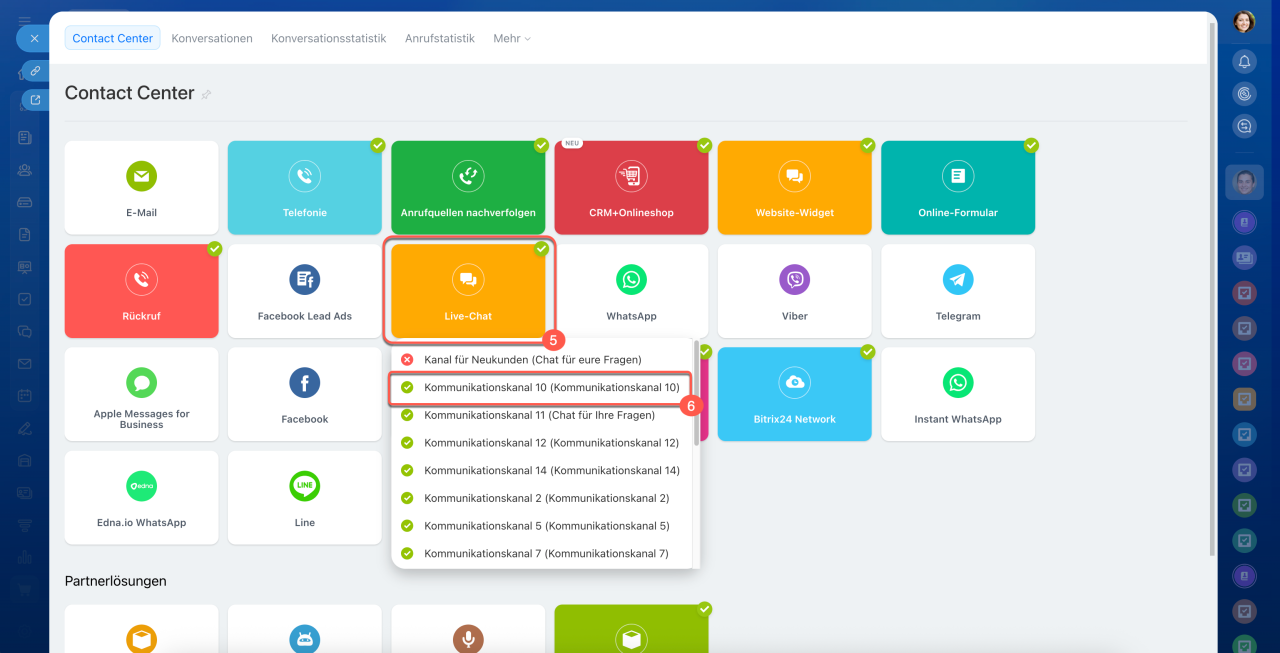
Task: Open the Line messenger tile
Action: (304, 498)
